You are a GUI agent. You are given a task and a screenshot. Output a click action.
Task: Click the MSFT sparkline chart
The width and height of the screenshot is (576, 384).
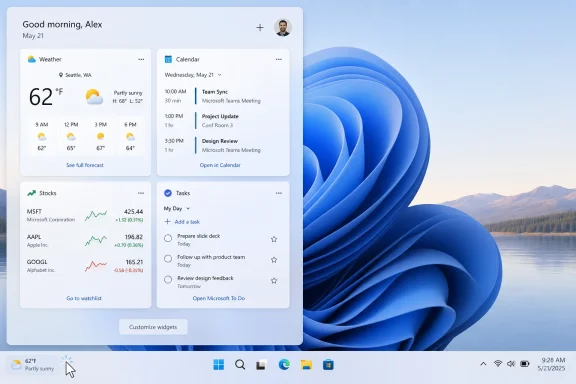click(96, 215)
